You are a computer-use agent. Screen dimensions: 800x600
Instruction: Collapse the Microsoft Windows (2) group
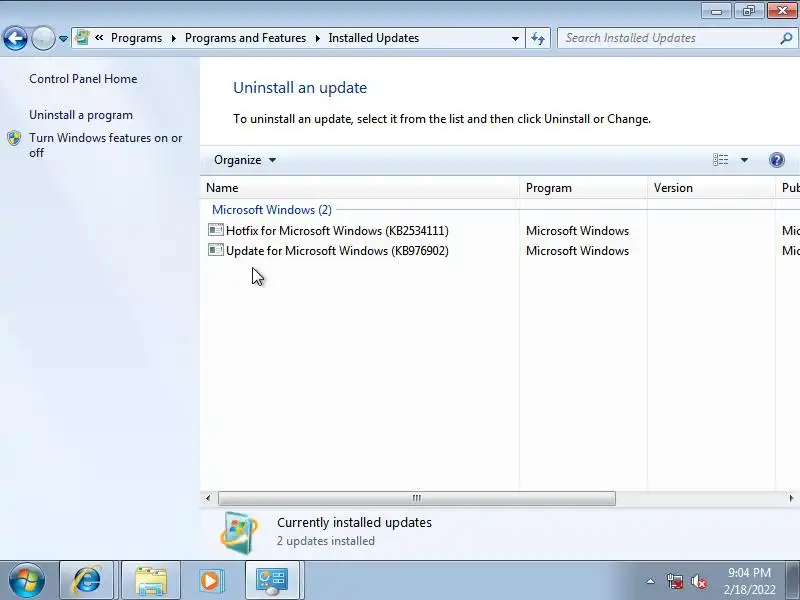271,210
